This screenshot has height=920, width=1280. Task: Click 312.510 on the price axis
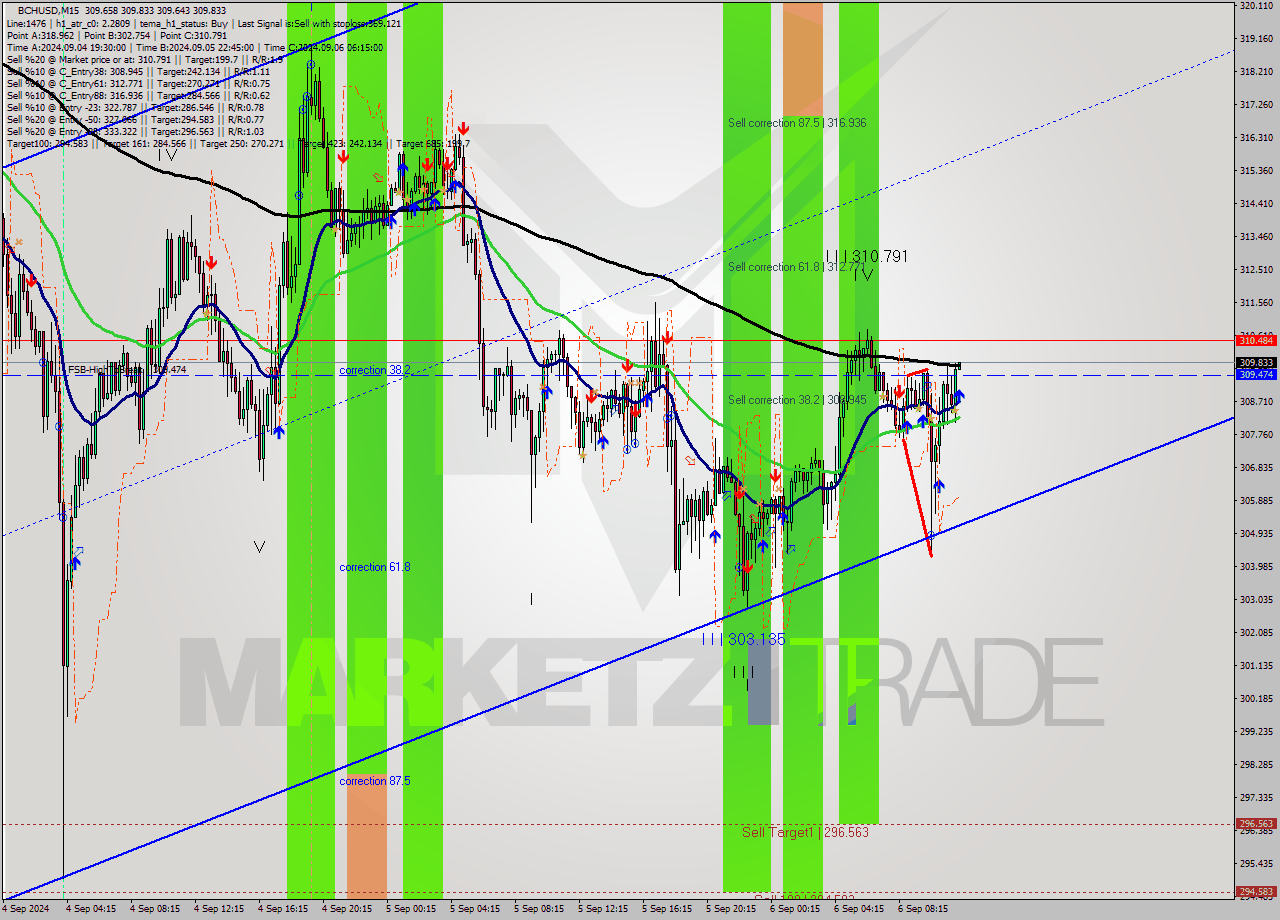pos(1256,270)
